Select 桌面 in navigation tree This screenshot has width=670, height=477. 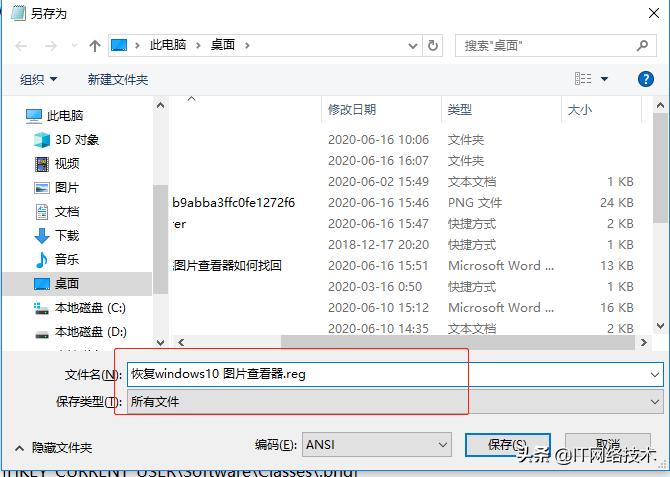(x=77, y=284)
